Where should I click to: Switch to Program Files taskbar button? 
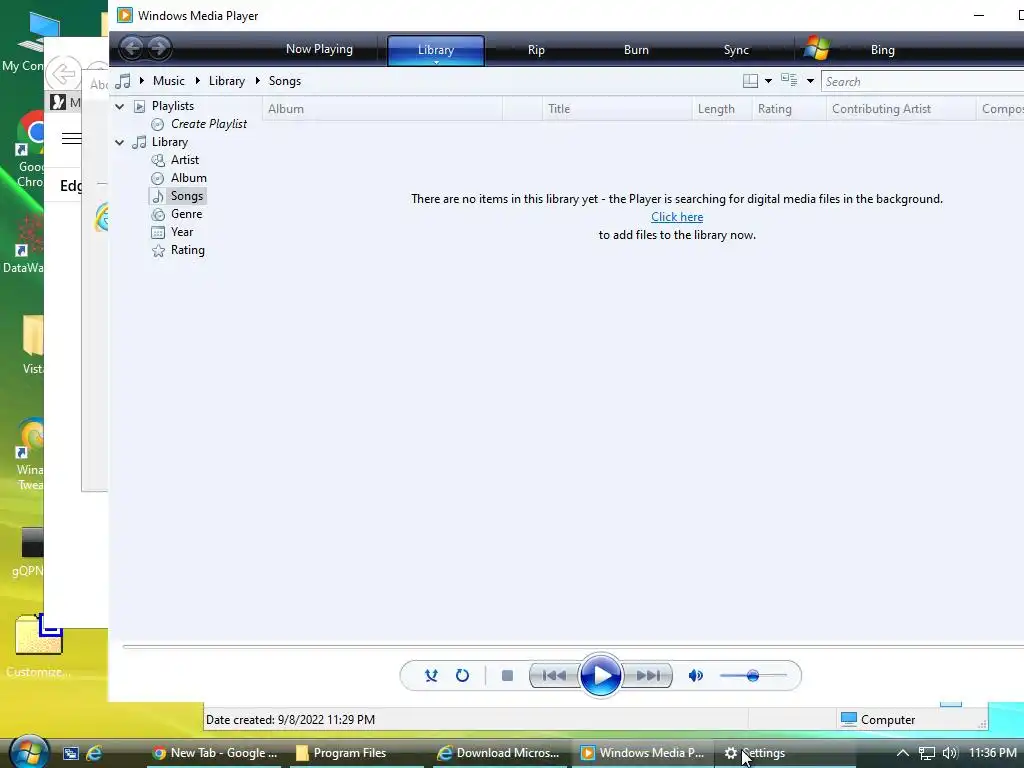359,753
